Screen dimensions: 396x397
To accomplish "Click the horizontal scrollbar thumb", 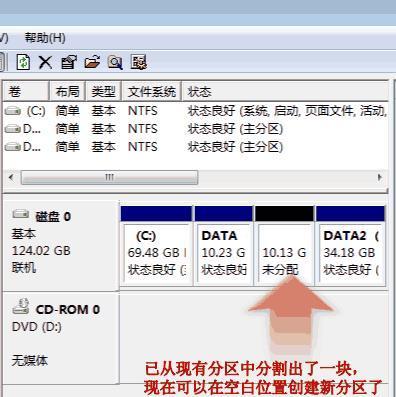I will [x=109, y=177].
